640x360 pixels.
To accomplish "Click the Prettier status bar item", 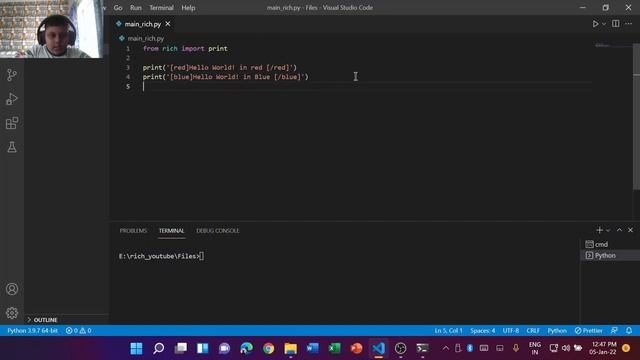I will pyautogui.click(x=589, y=331).
